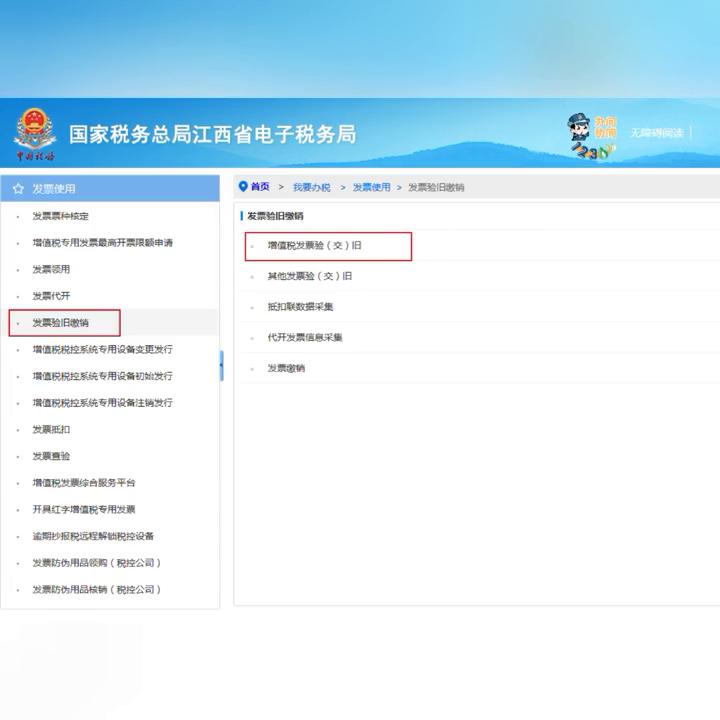Select 发票代开 in the sidebar

click(x=51, y=296)
